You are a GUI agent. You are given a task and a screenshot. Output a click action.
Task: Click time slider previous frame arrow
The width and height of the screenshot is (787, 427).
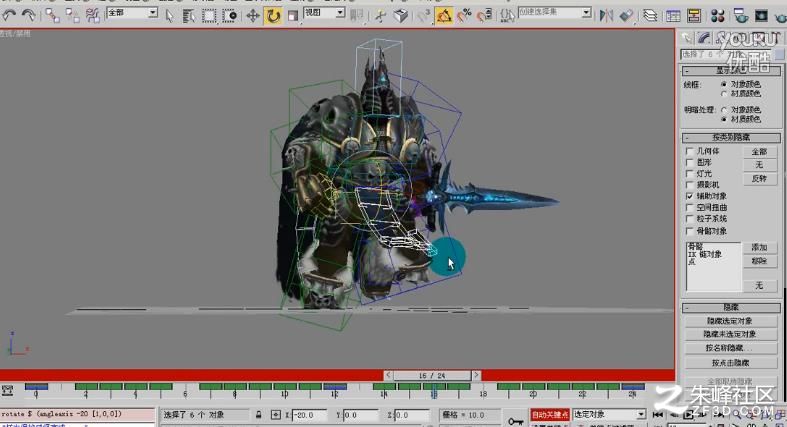(x=388, y=375)
